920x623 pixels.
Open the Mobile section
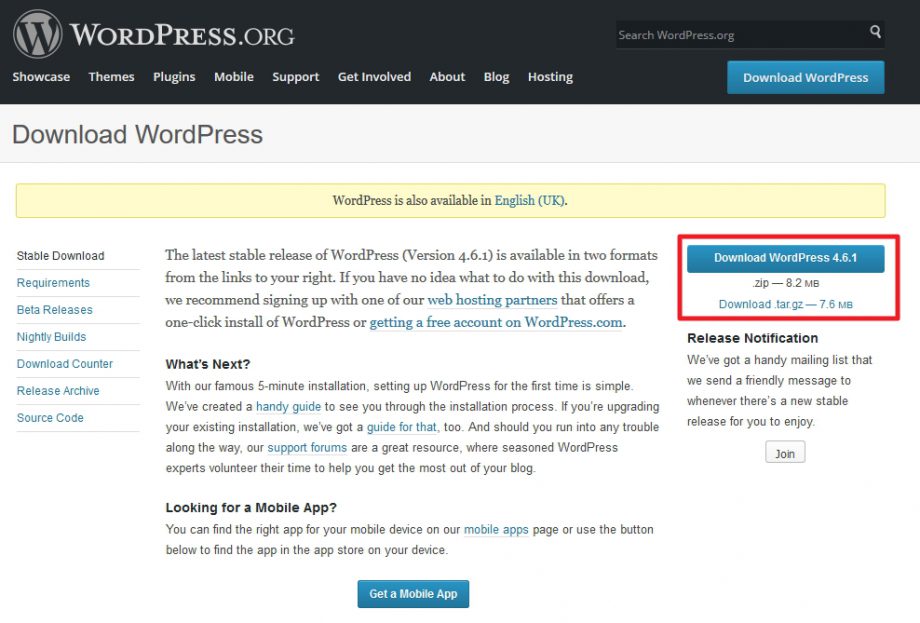233,76
